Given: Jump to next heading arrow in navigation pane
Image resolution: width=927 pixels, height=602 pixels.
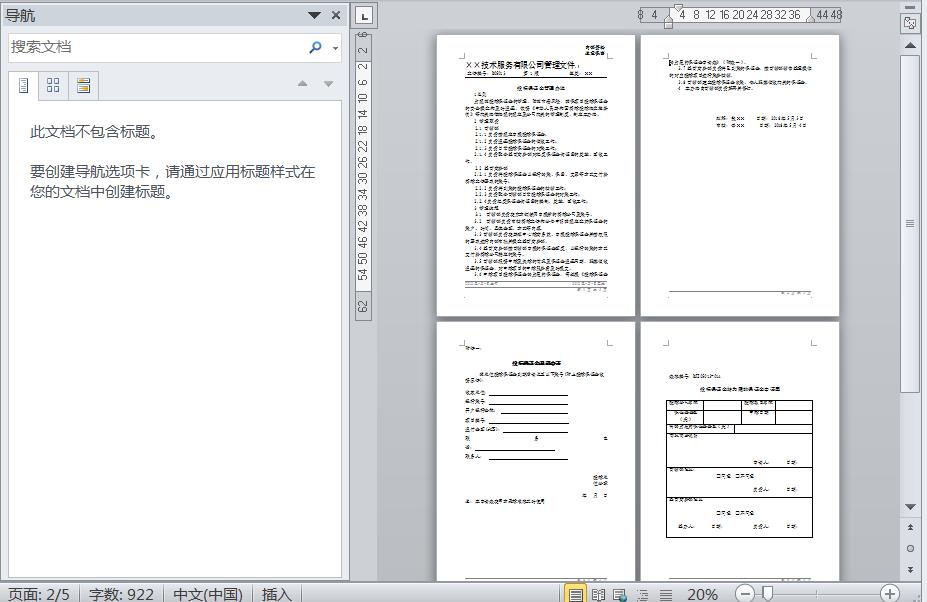Looking at the screenshot, I should point(328,84).
